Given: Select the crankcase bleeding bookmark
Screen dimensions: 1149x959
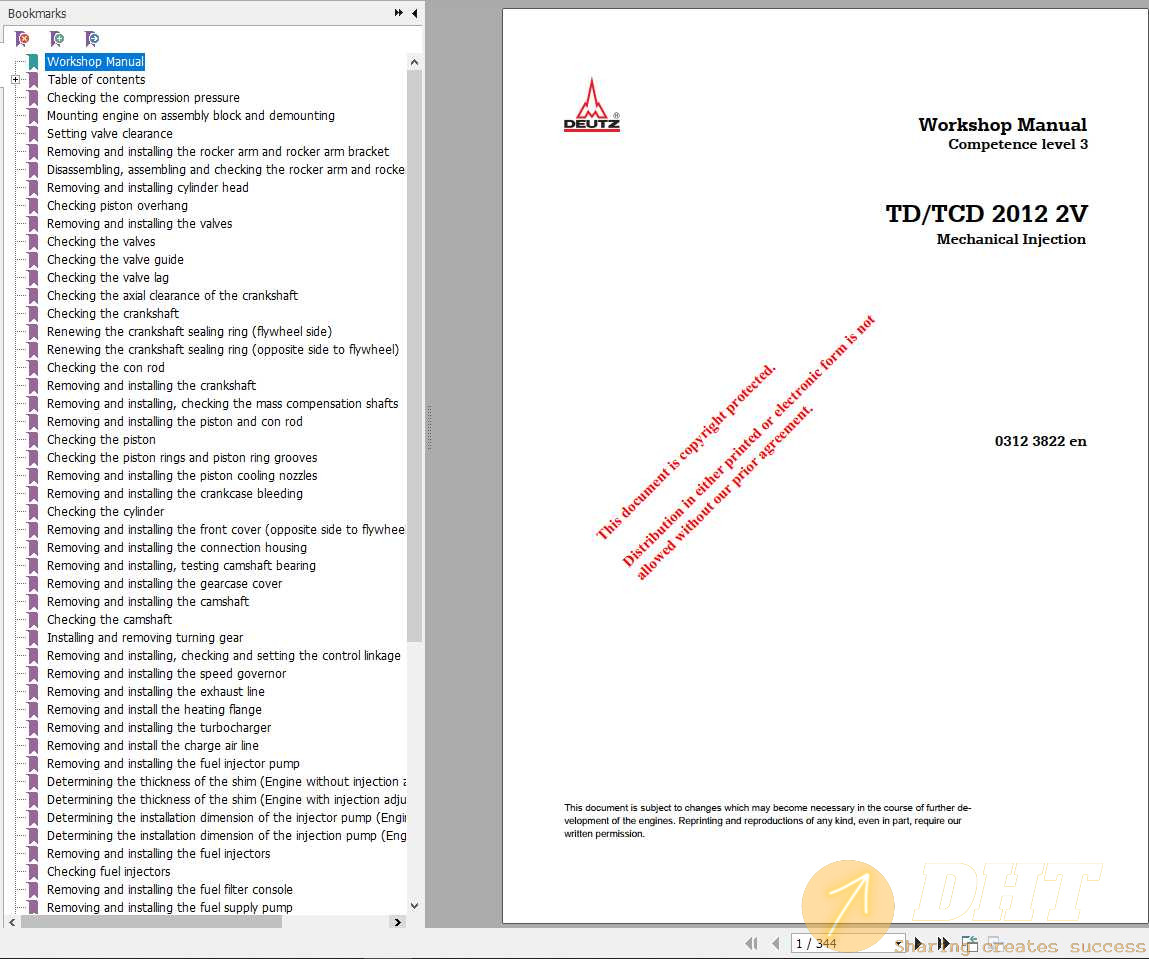Looking at the screenshot, I should pyautogui.click(x=174, y=494).
